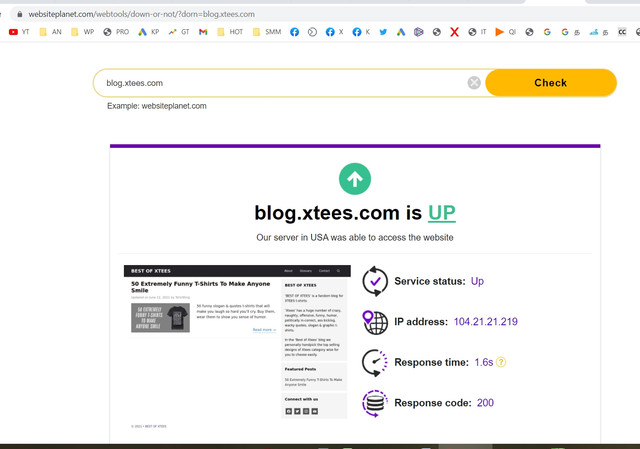
Task: Open the Facebook X bookmark
Action: 334,32
